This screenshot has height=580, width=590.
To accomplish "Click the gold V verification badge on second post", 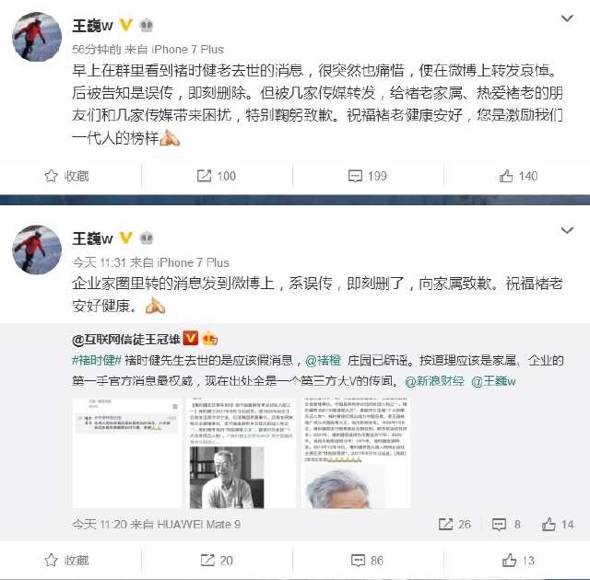I will 126,238.
